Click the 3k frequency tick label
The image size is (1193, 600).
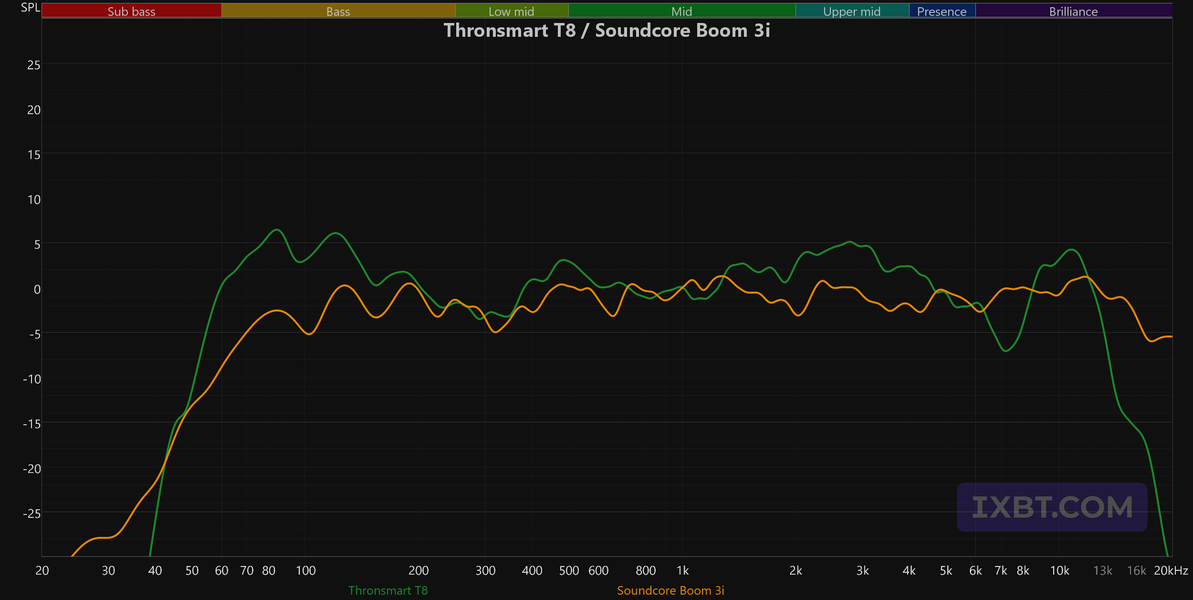tap(863, 570)
